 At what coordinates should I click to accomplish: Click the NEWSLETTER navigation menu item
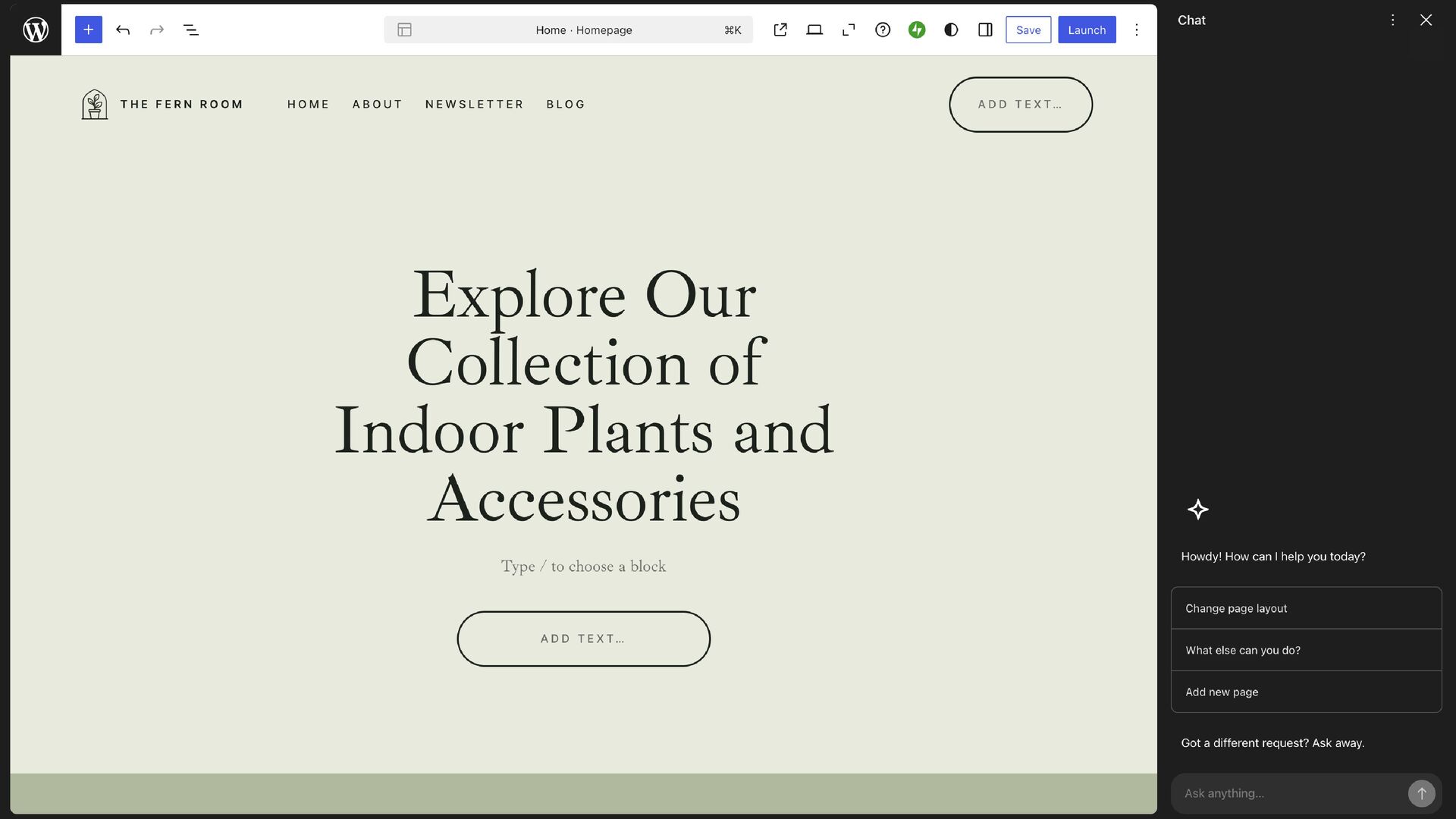[475, 105]
